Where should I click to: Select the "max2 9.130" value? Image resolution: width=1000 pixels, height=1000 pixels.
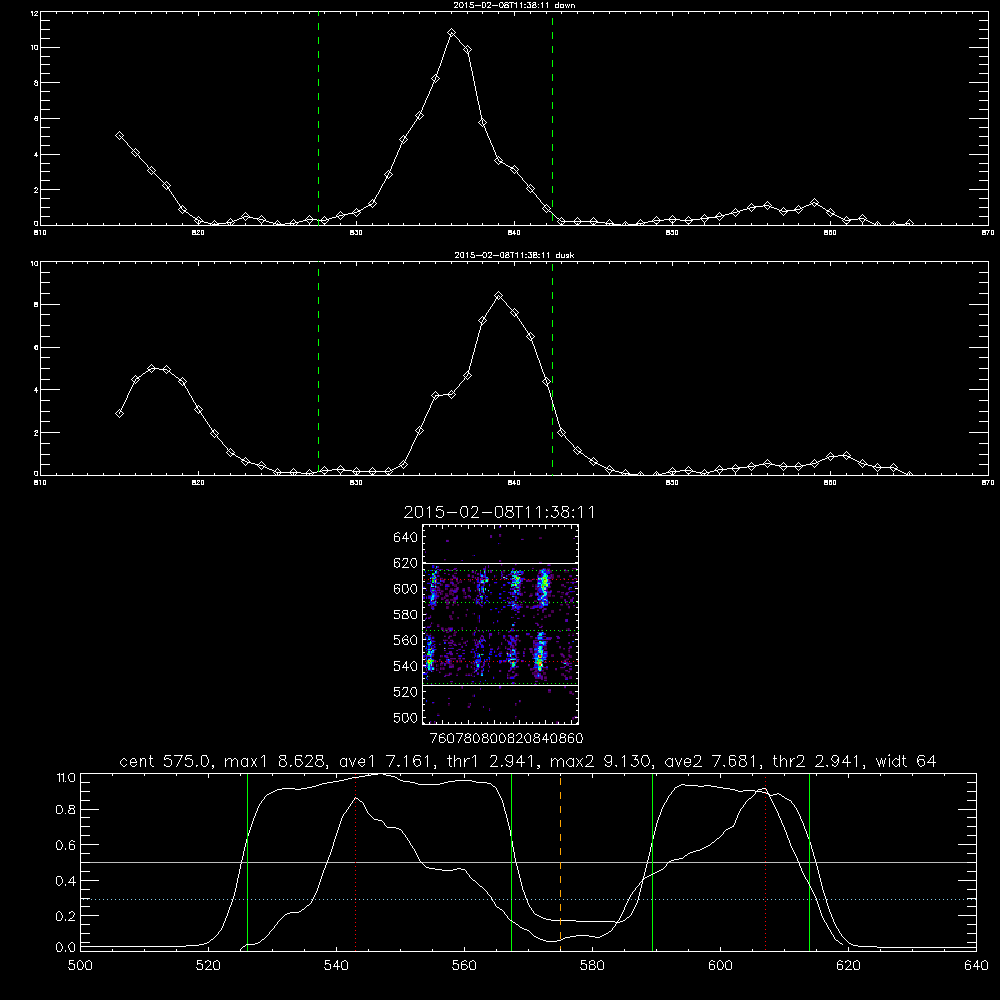tap(600, 761)
